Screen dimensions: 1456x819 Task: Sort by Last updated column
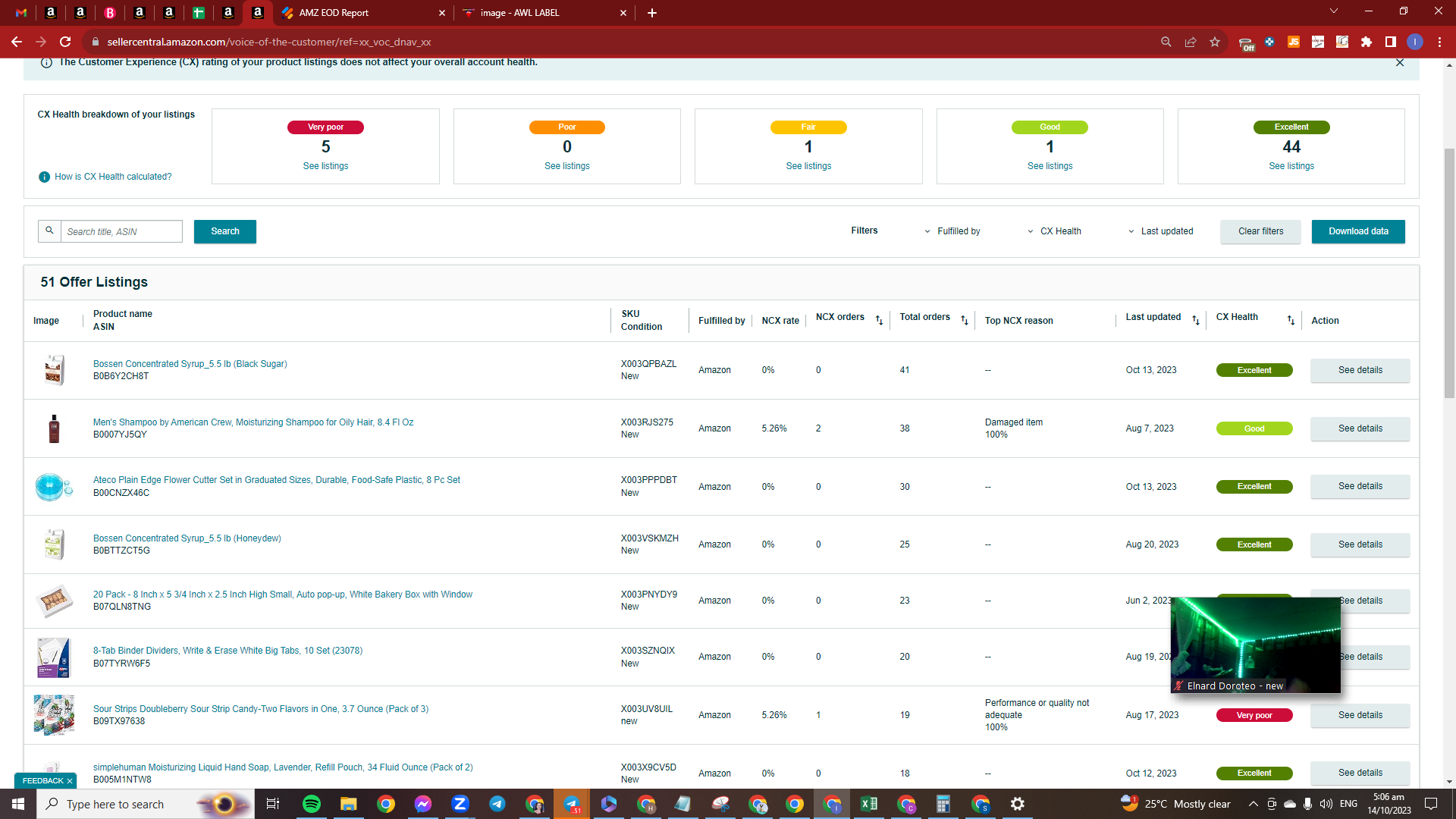click(x=1196, y=321)
